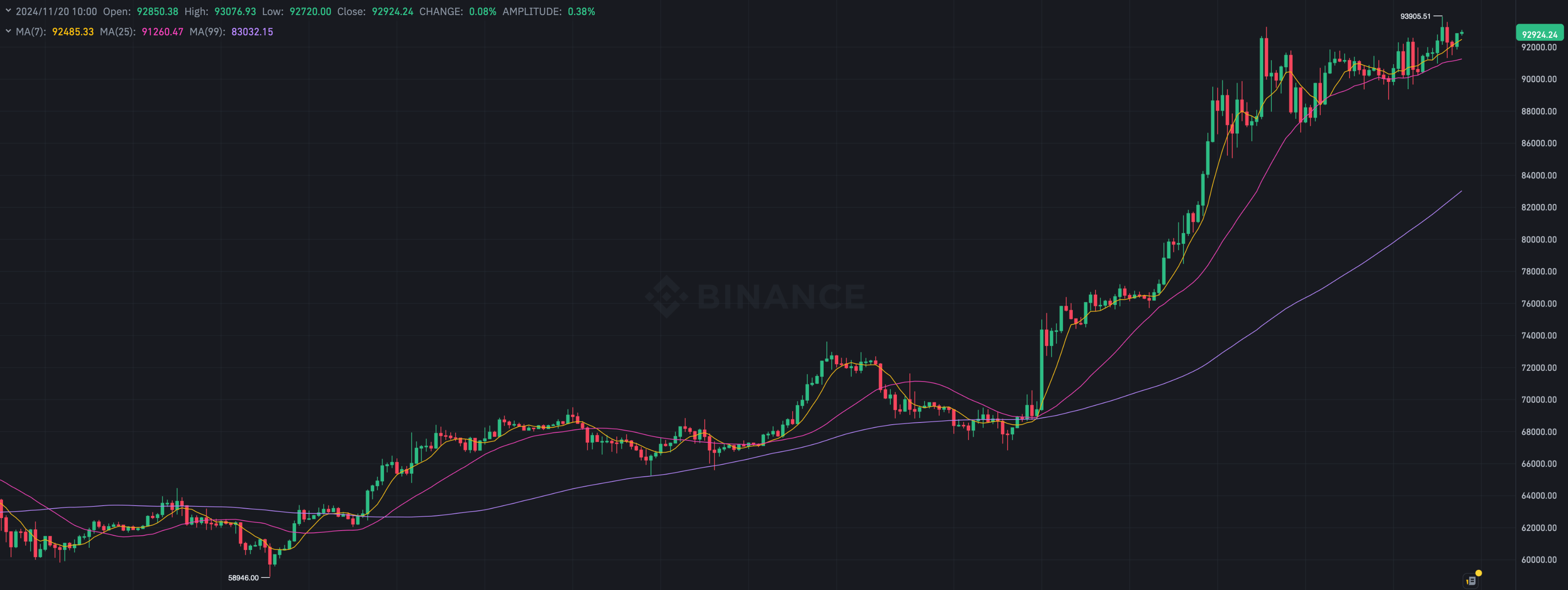1568x590 pixels.
Task: Click the AMPLITUDE: label in the header
Action: 532,12
